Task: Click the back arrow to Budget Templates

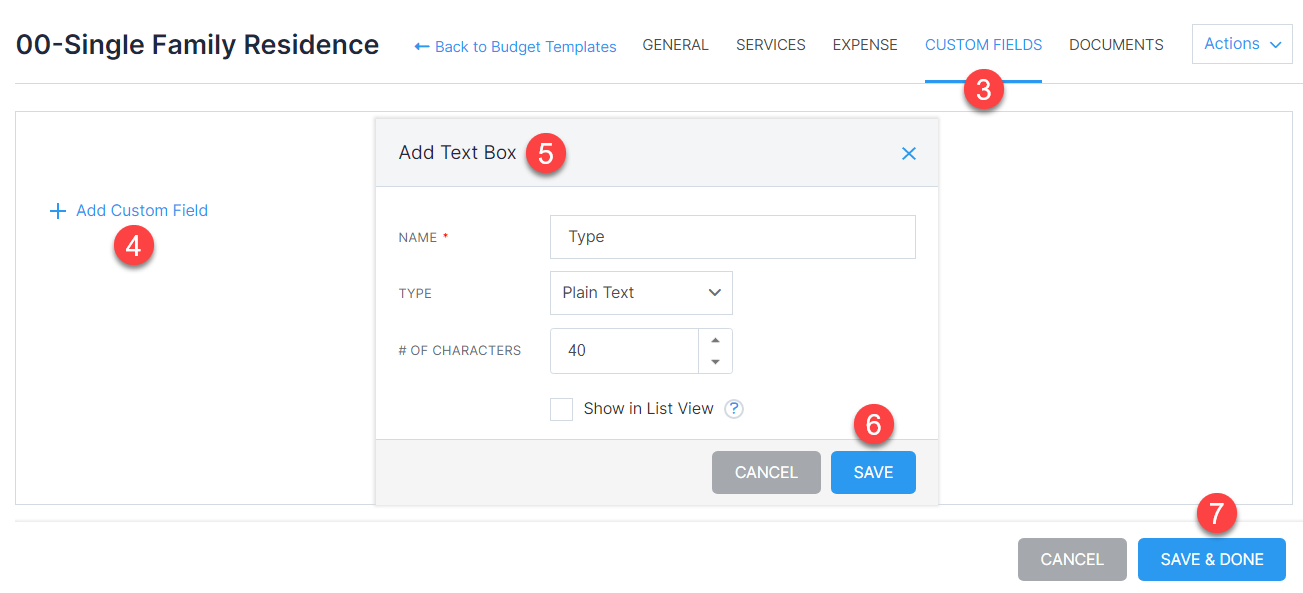Action: click(422, 46)
